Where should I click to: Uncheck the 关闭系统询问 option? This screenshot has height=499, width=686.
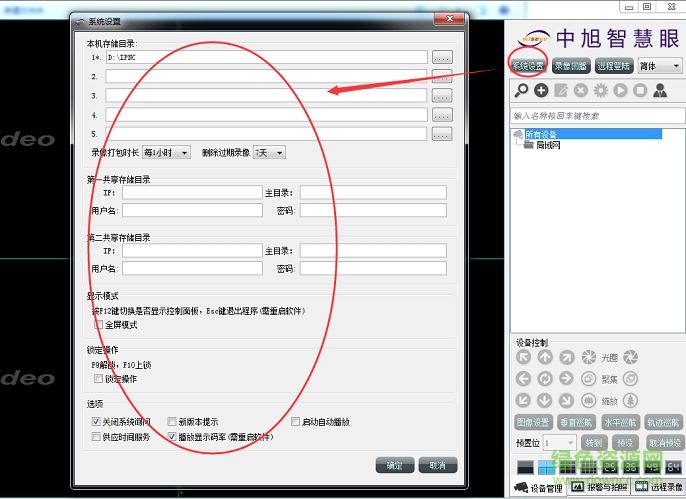point(96,422)
